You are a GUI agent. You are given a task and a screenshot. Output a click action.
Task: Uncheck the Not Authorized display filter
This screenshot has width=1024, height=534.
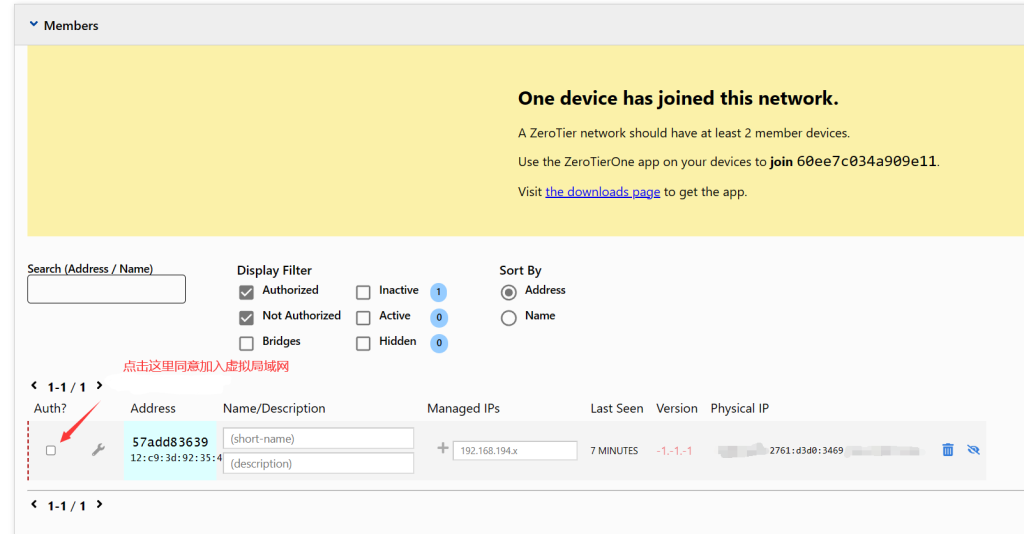[x=246, y=318]
